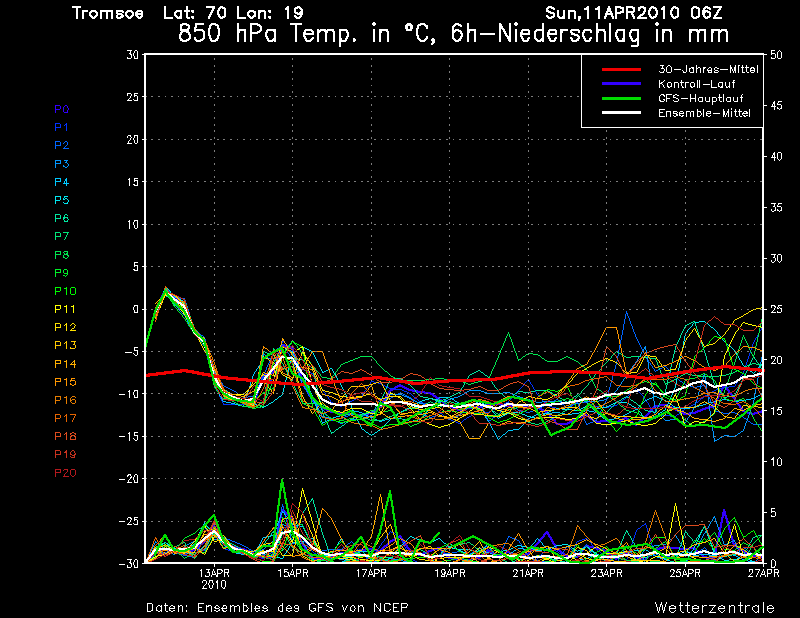Image resolution: width=800 pixels, height=618 pixels.
Task: Click the white Ensemble-Mittel legend line
Action: (x=622, y=113)
